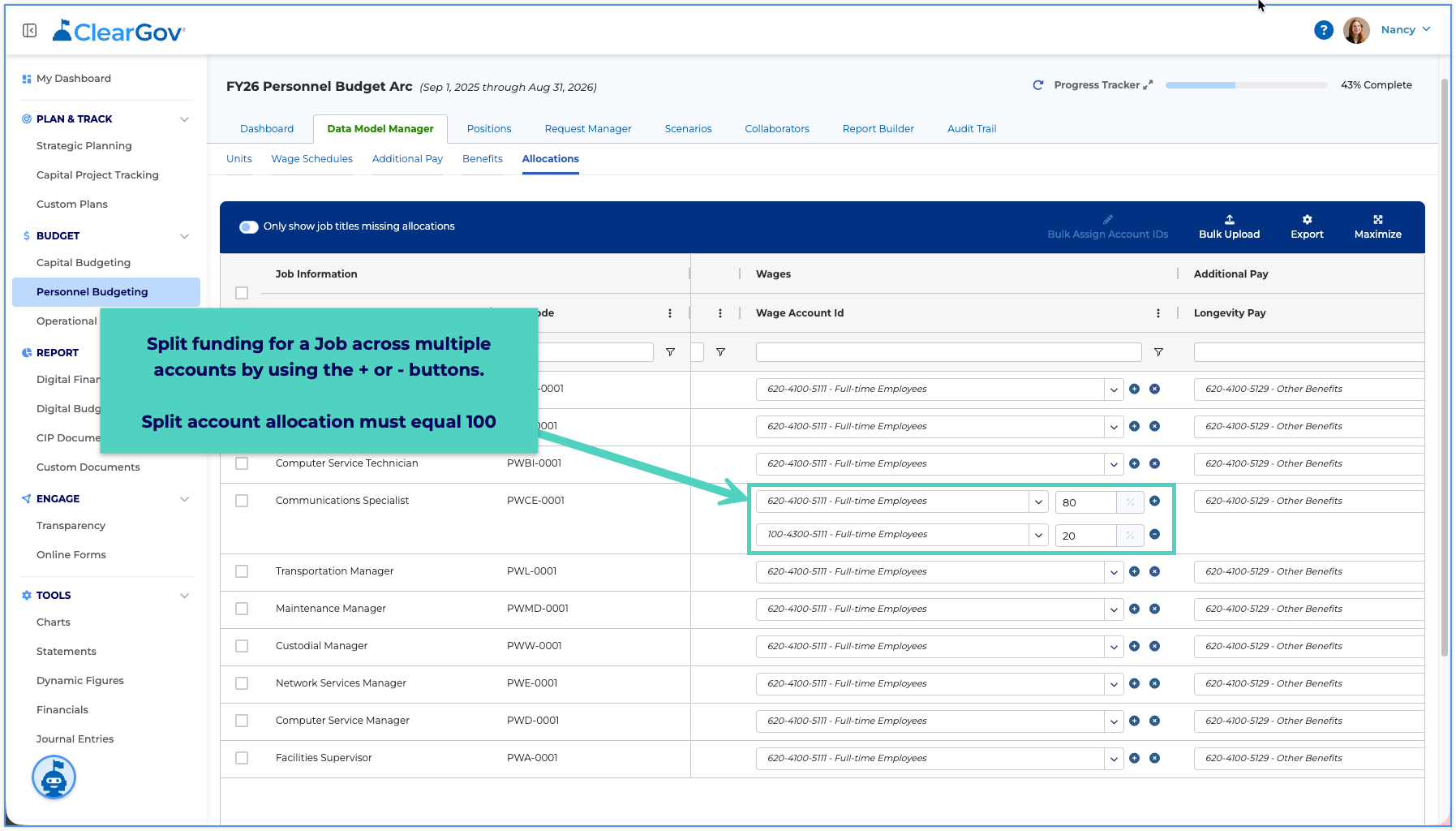Collapse the PLAN & TRACK sidebar section
This screenshot has height=831, width=1456.
coord(184,119)
